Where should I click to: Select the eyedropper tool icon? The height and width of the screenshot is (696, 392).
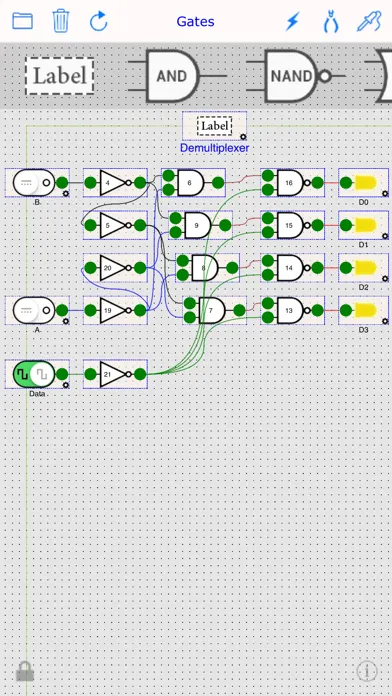pyautogui.click(x=369, y=21)
